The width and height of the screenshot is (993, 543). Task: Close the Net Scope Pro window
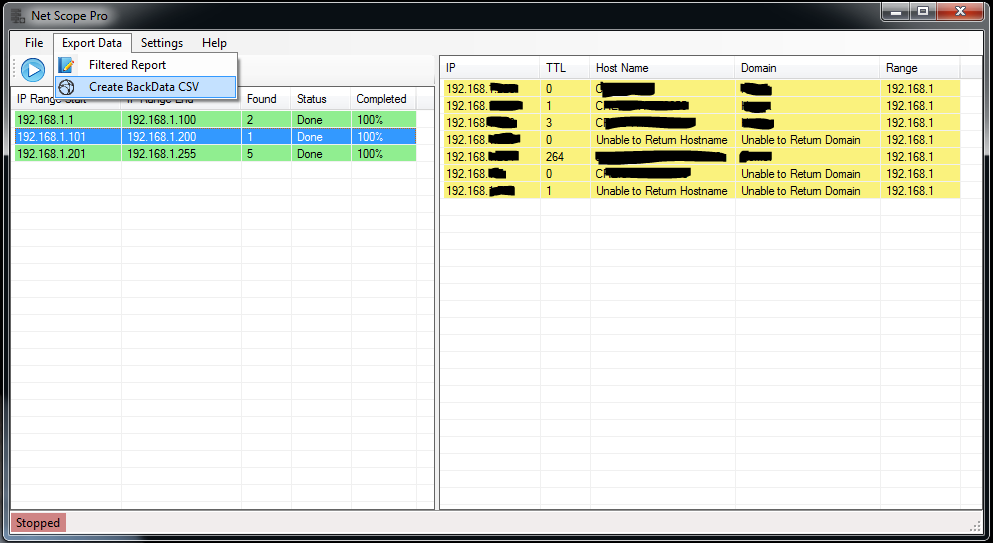pos(961,11)
